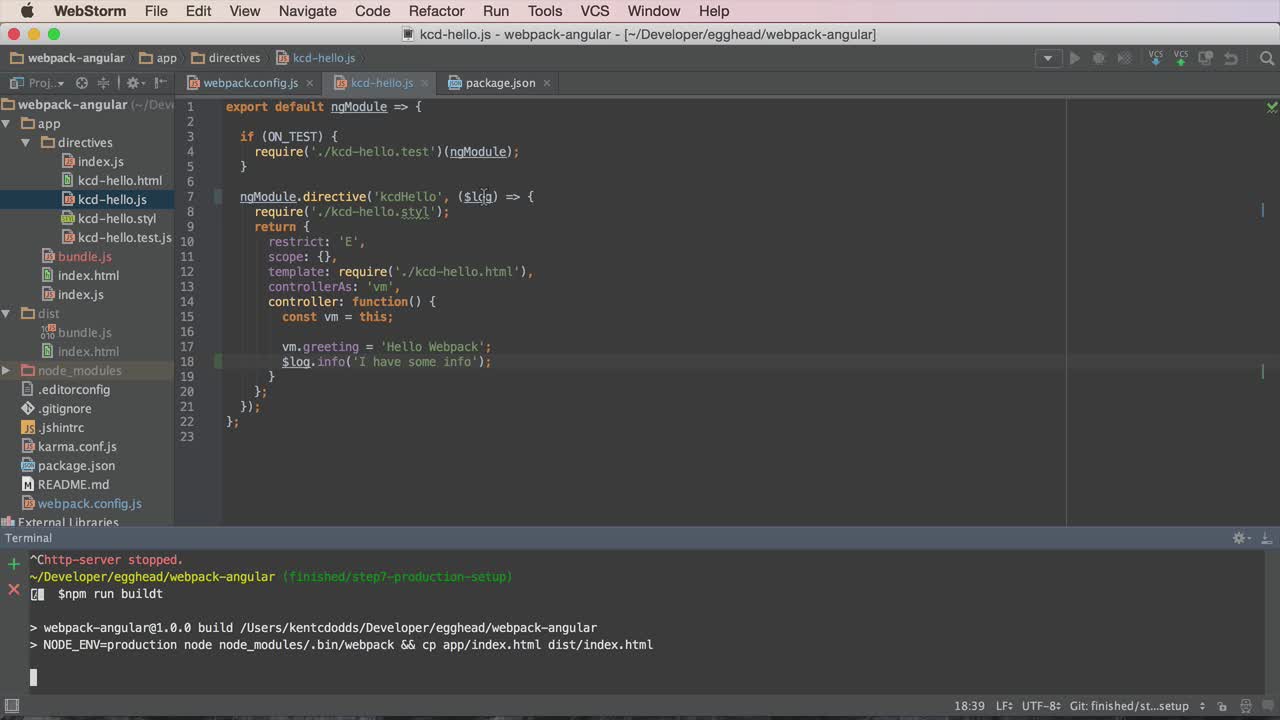Click the revert changes arrow icon
The height and width of the screenshot is (720, 1280).
tap(1231, 58)
